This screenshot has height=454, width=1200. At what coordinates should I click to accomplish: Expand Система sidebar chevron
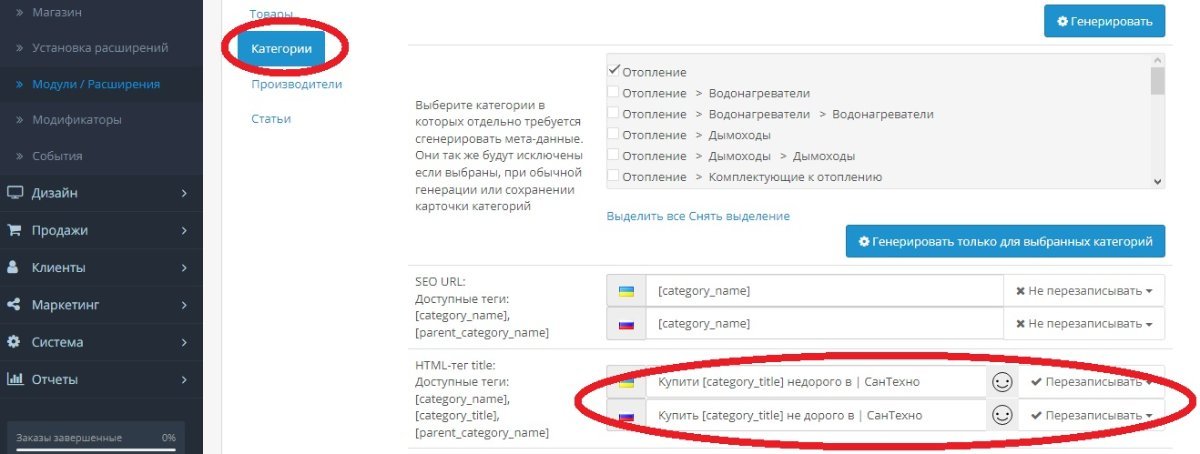tap(184, 342)
